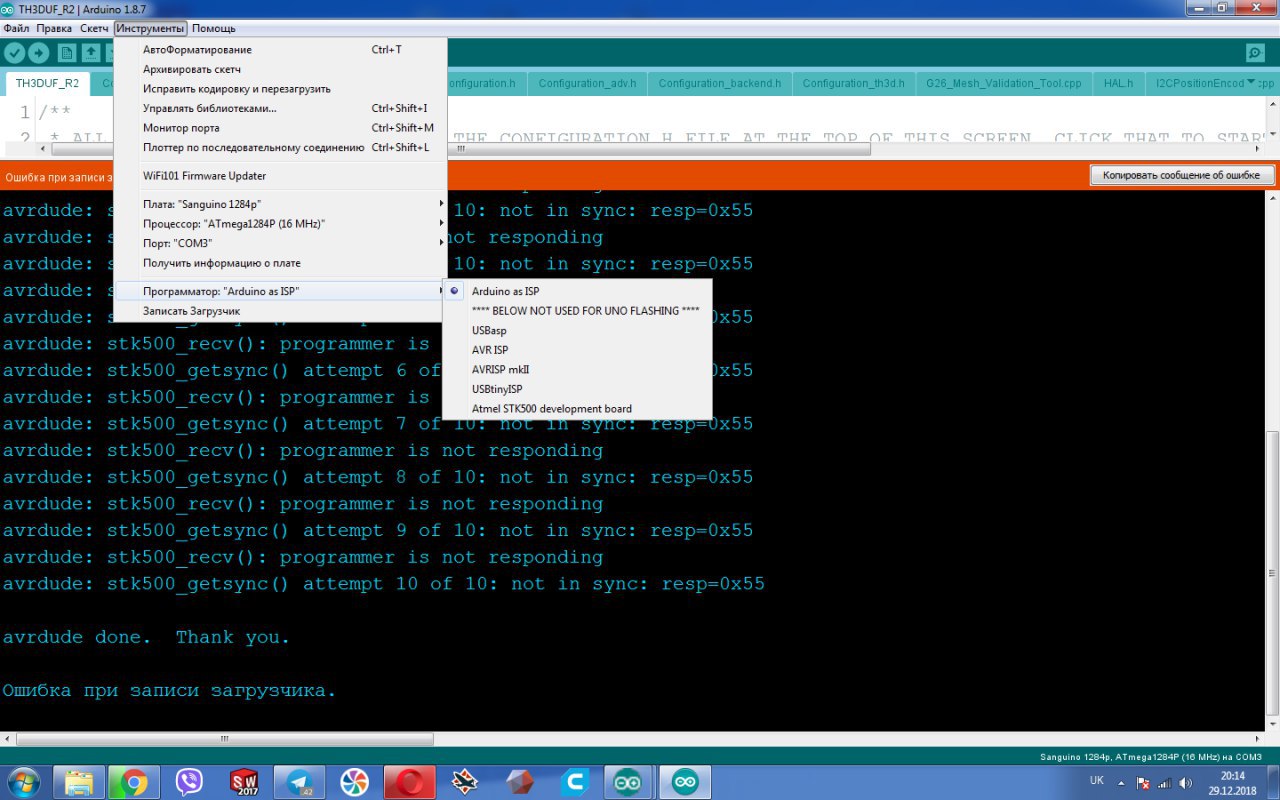Open the Скетч menu
1280x800 pixels.
click(94, 28)
